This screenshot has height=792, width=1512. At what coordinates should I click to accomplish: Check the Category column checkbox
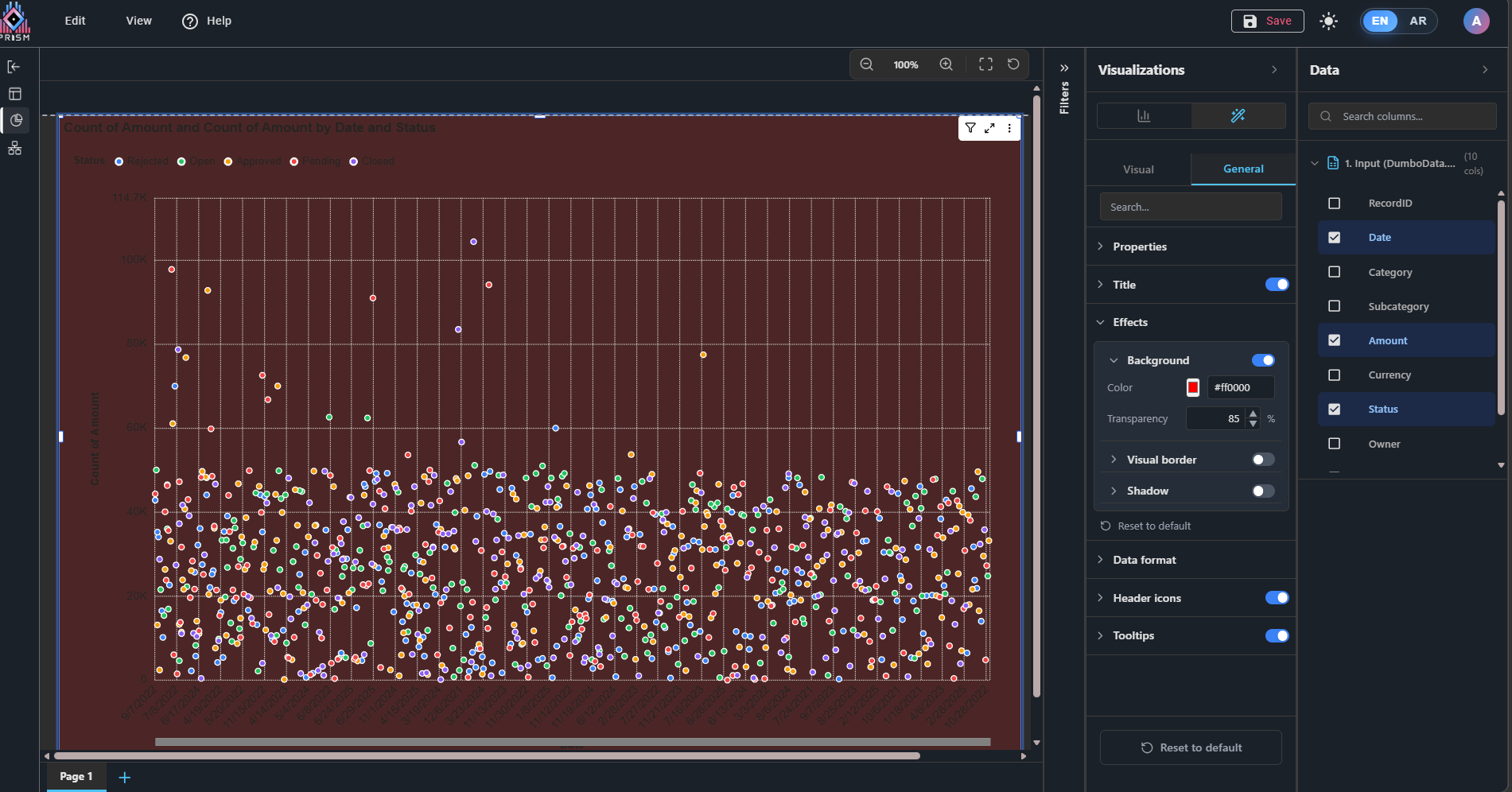tap(1335, 272)
